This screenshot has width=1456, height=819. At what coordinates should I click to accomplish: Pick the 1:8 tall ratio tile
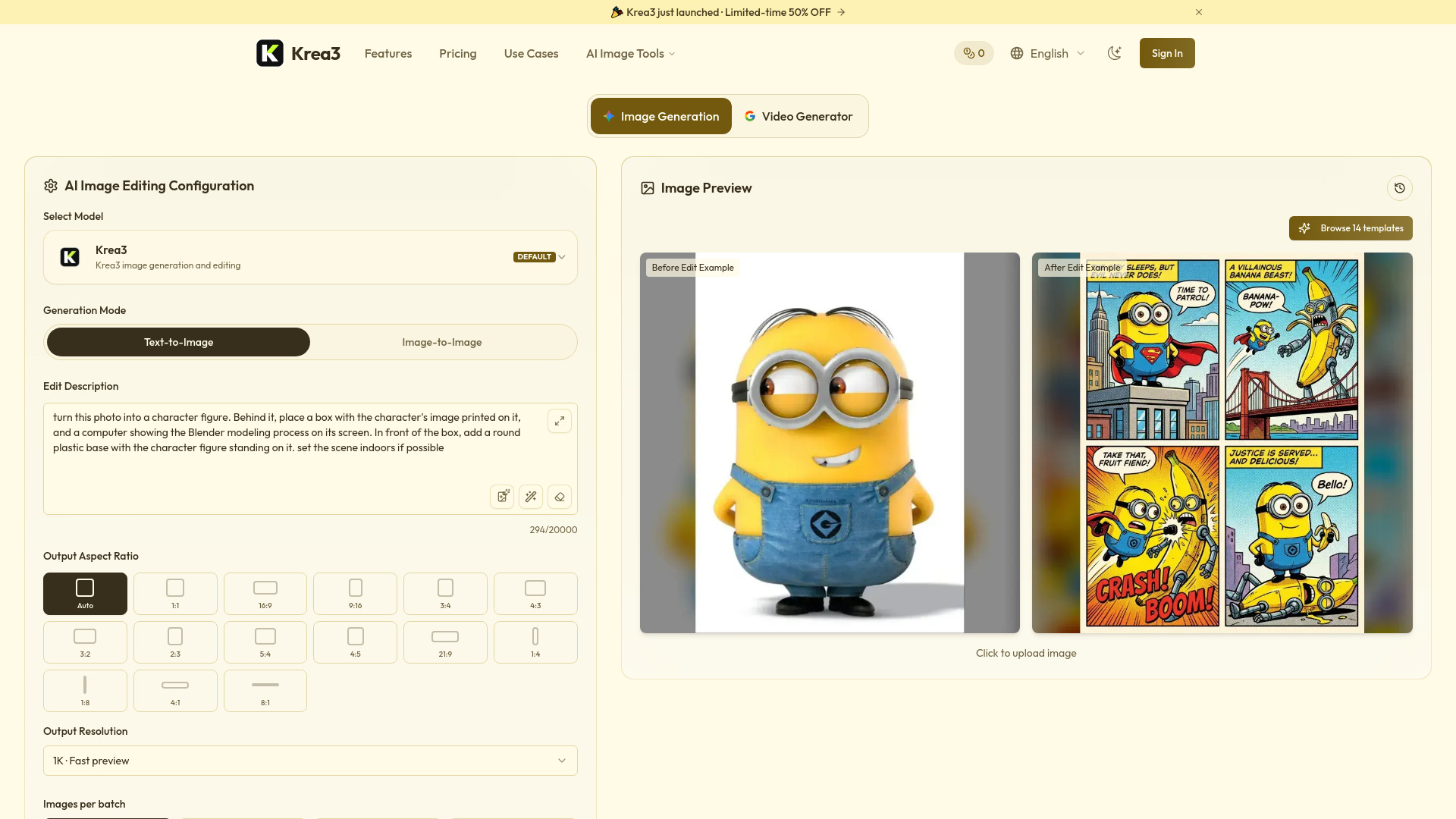85,691
